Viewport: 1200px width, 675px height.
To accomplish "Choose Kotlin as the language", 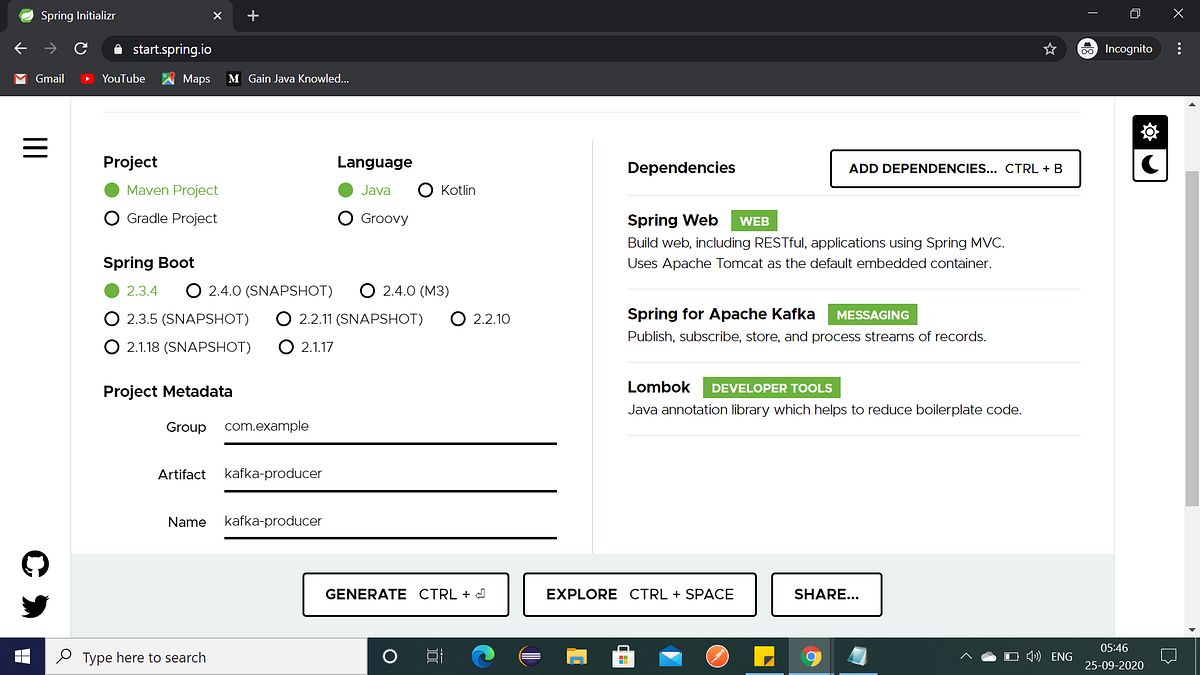I will pos(446,190).
